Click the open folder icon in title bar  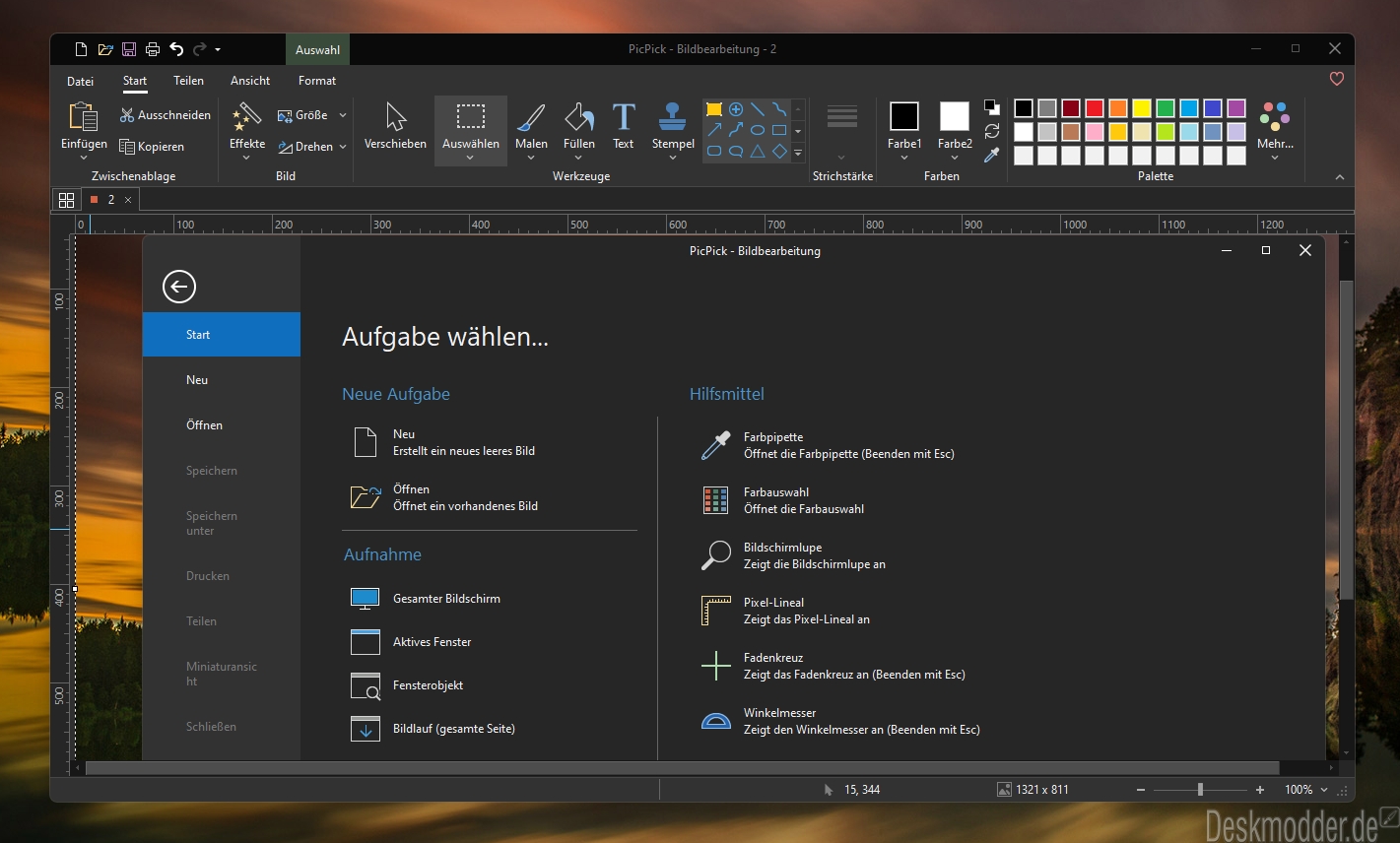pos(105,49)
